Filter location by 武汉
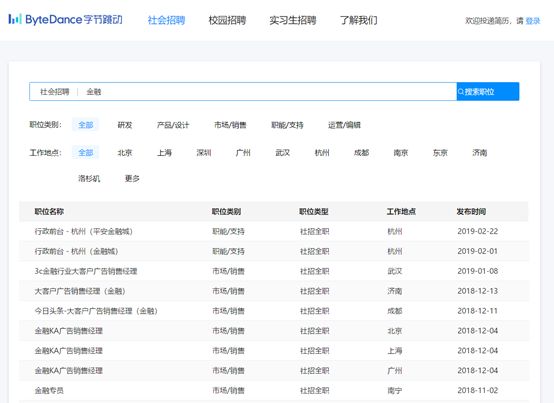The height and width of the screenshot is (403, 554). coord(283,153)
